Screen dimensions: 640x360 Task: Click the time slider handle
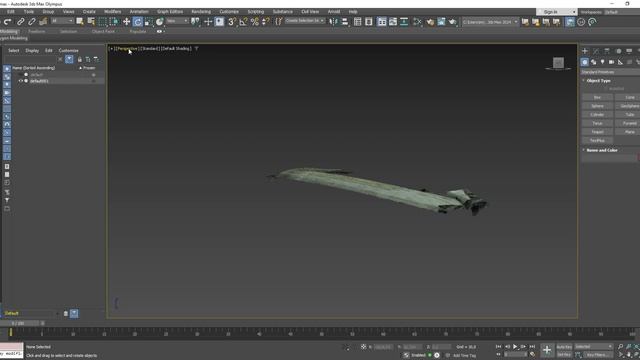click(18, 323)
